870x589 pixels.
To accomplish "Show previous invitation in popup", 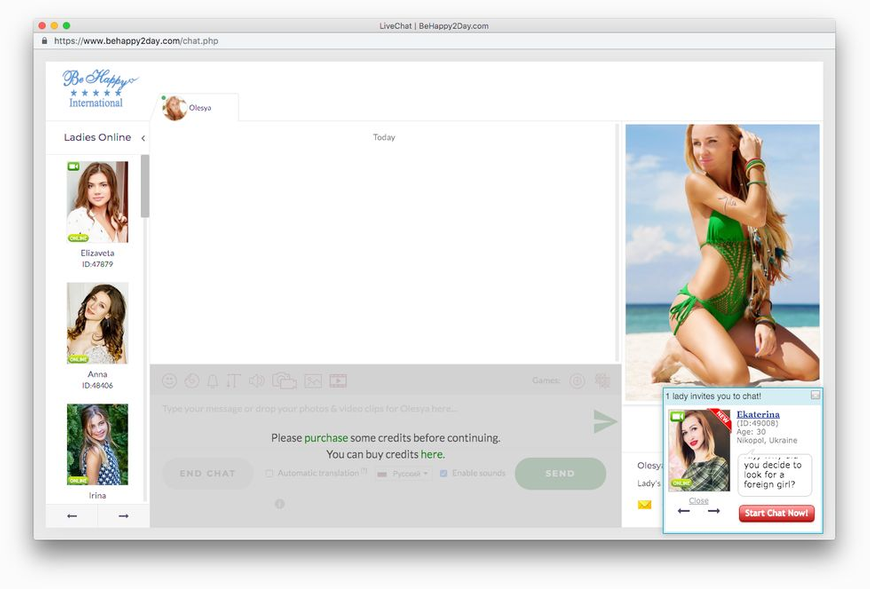I will tap(684, 511).
